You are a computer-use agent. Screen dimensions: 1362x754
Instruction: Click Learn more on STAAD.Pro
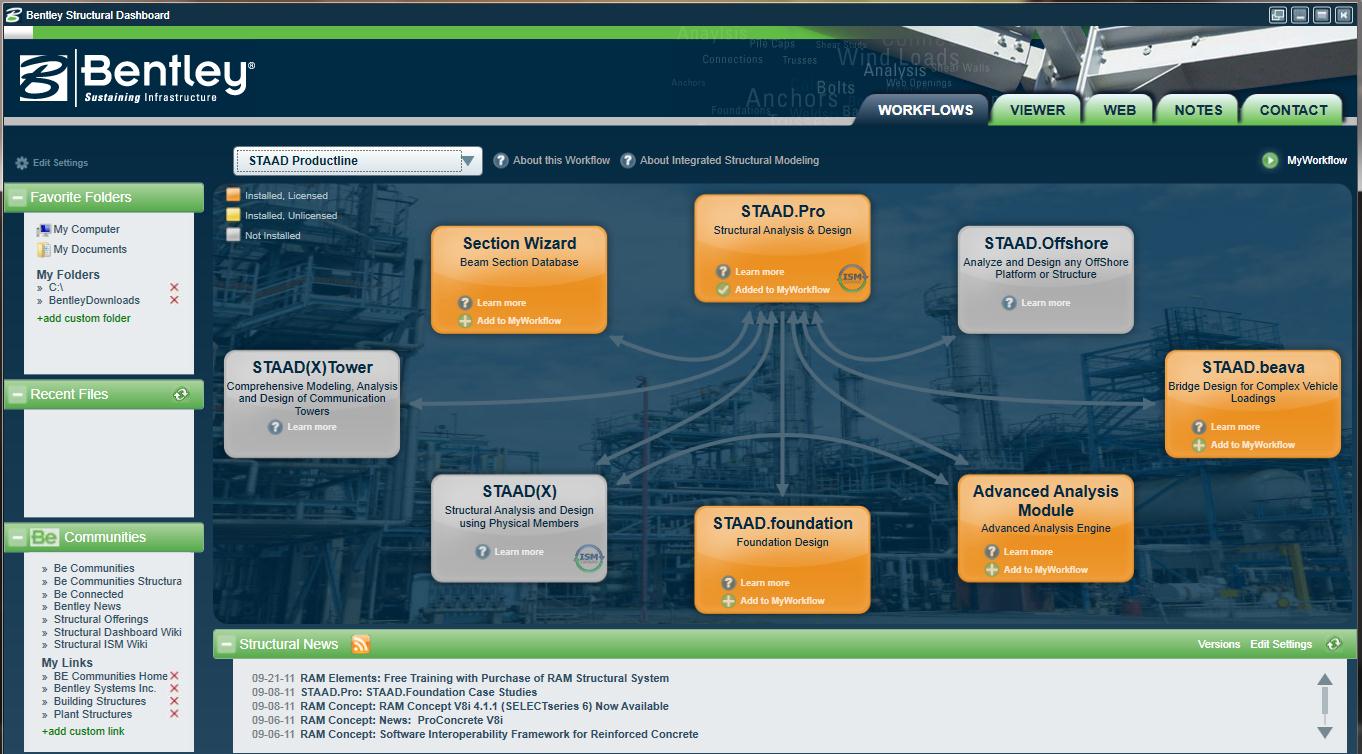[759, 272]
